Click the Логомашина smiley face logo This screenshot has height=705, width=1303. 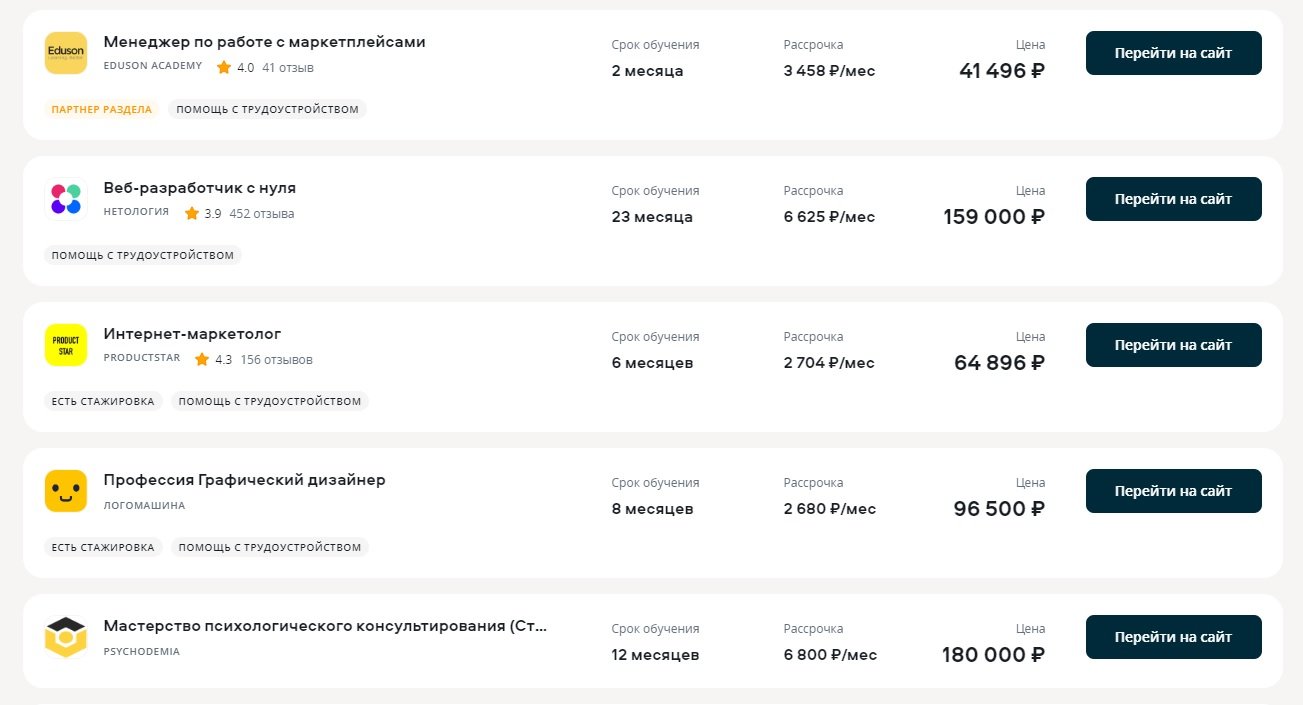(x=66, y=491)
